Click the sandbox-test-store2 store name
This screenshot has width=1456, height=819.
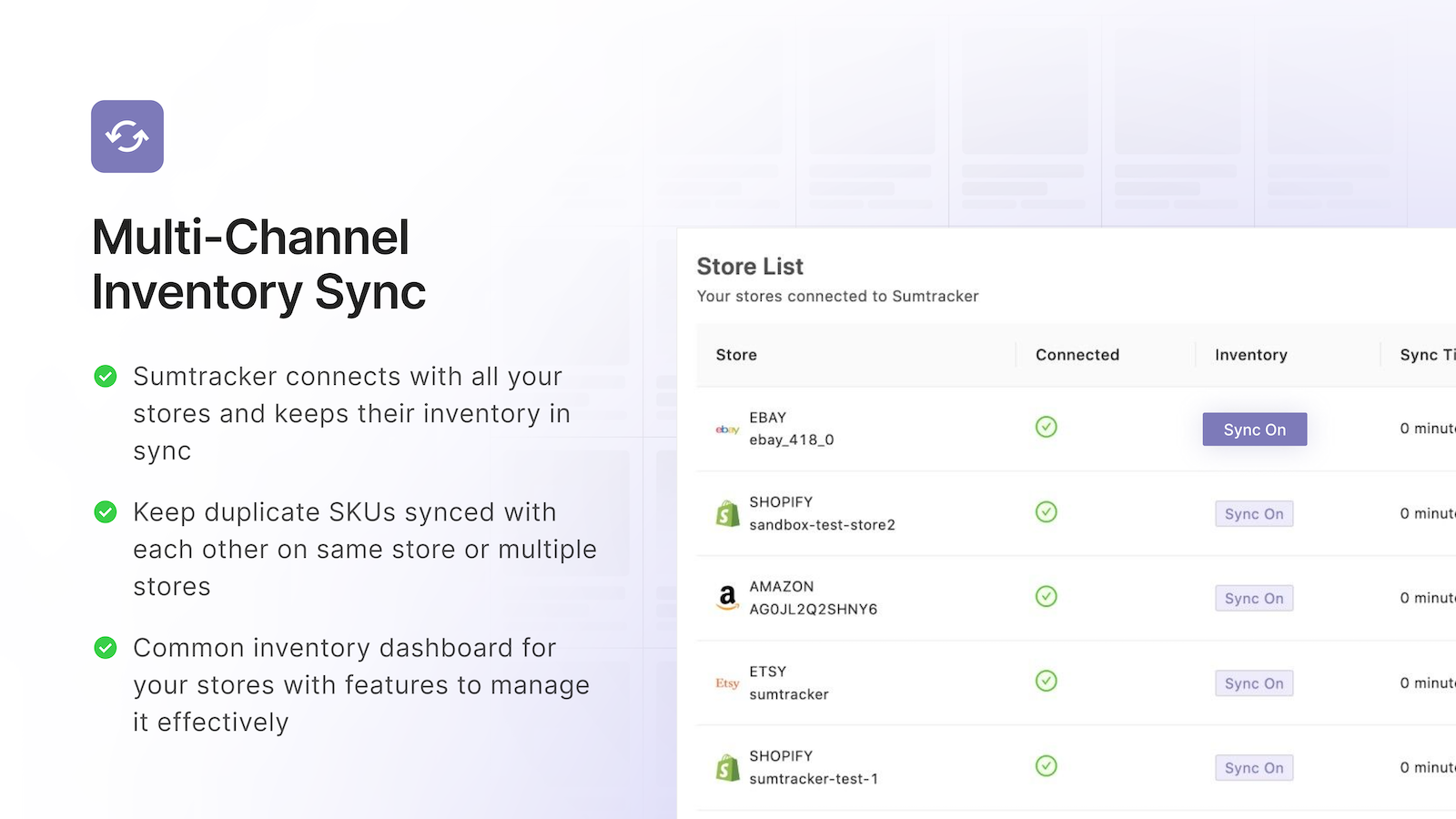[823, 525]
